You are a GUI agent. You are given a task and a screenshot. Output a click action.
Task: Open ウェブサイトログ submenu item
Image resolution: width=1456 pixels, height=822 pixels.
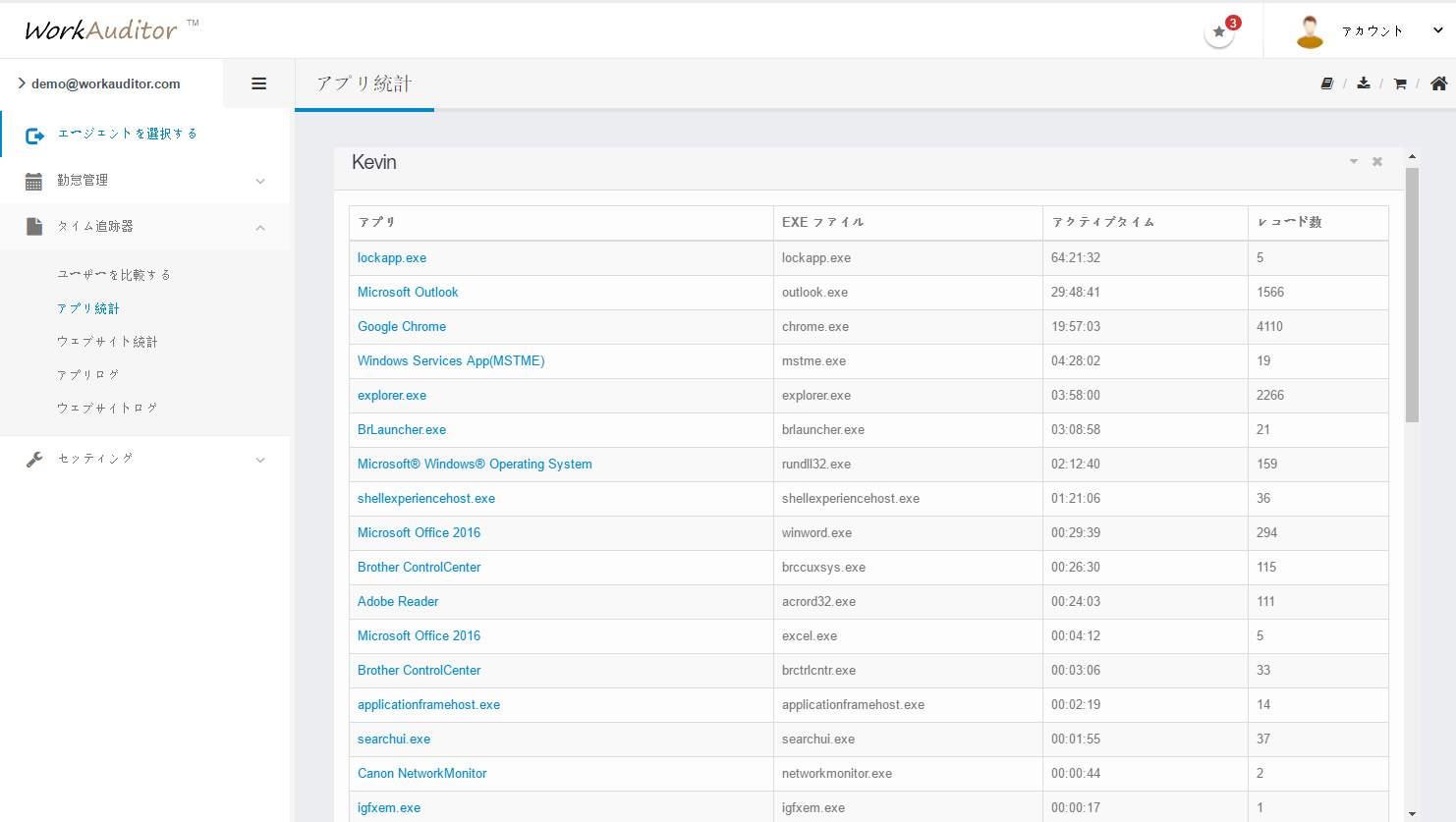[107, 408]
